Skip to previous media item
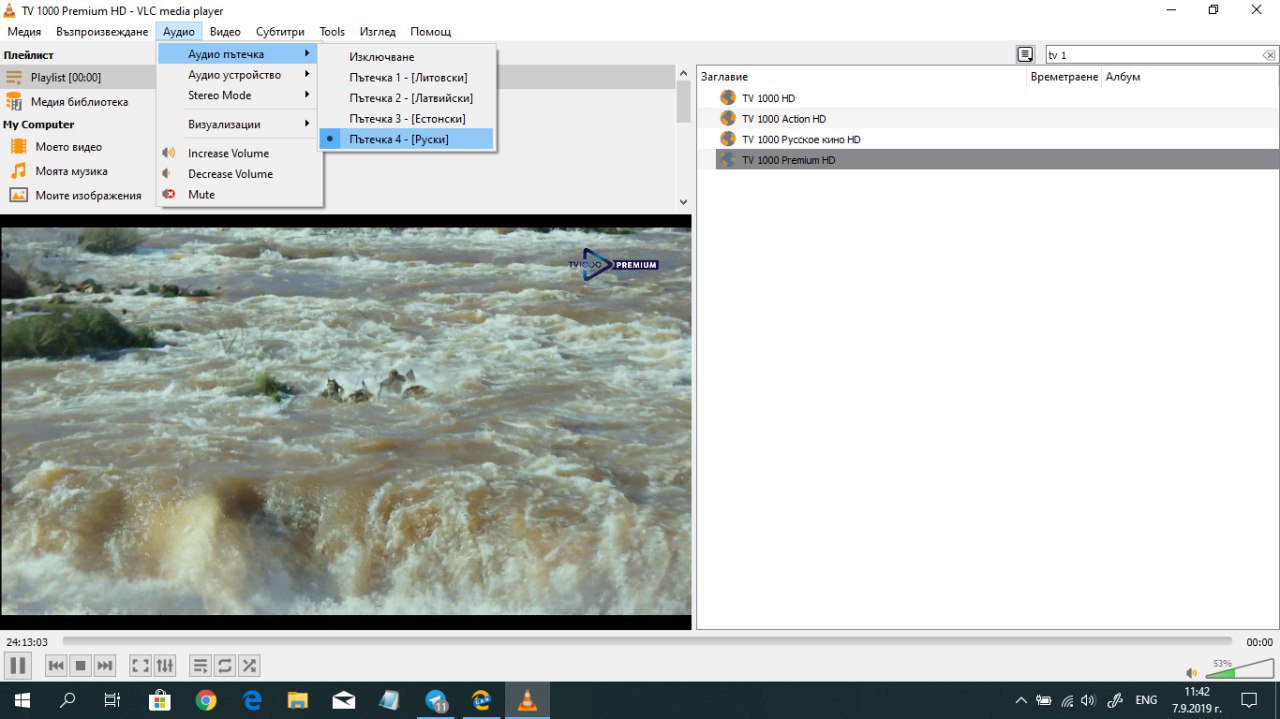 (x=56, y=665)
